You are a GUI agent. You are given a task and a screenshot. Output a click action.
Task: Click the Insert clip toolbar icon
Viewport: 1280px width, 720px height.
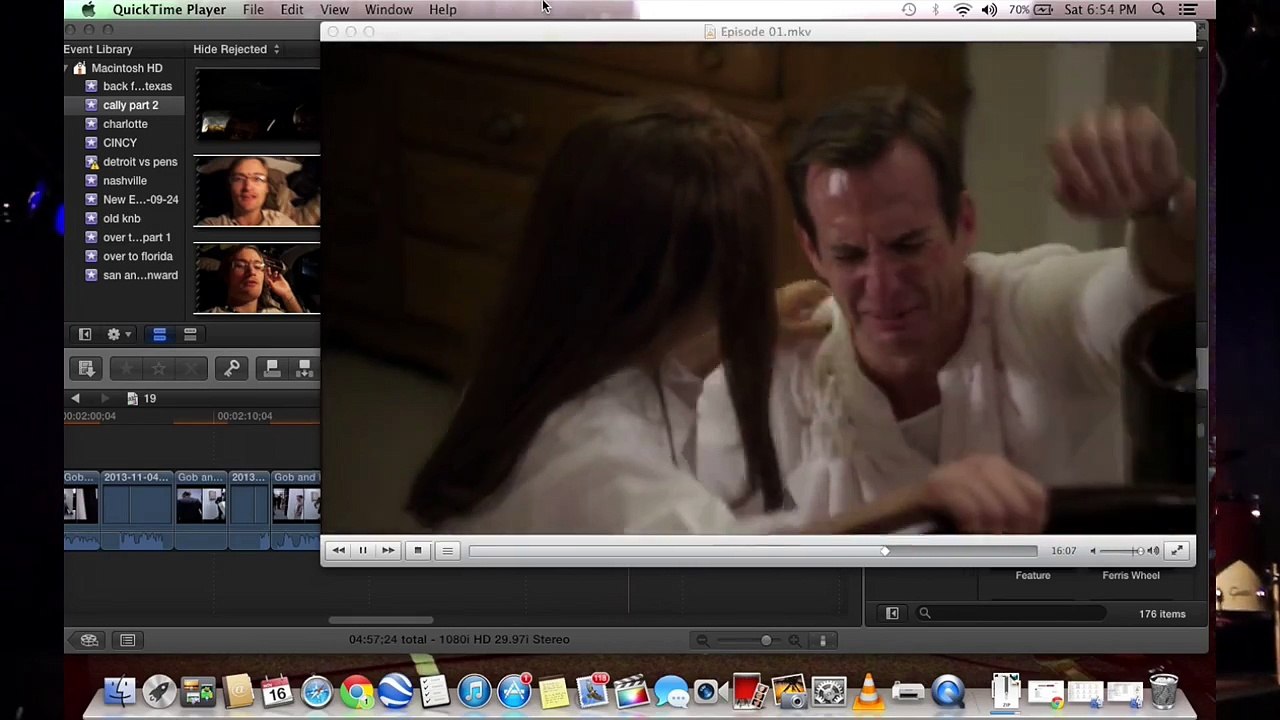(305, 369)
